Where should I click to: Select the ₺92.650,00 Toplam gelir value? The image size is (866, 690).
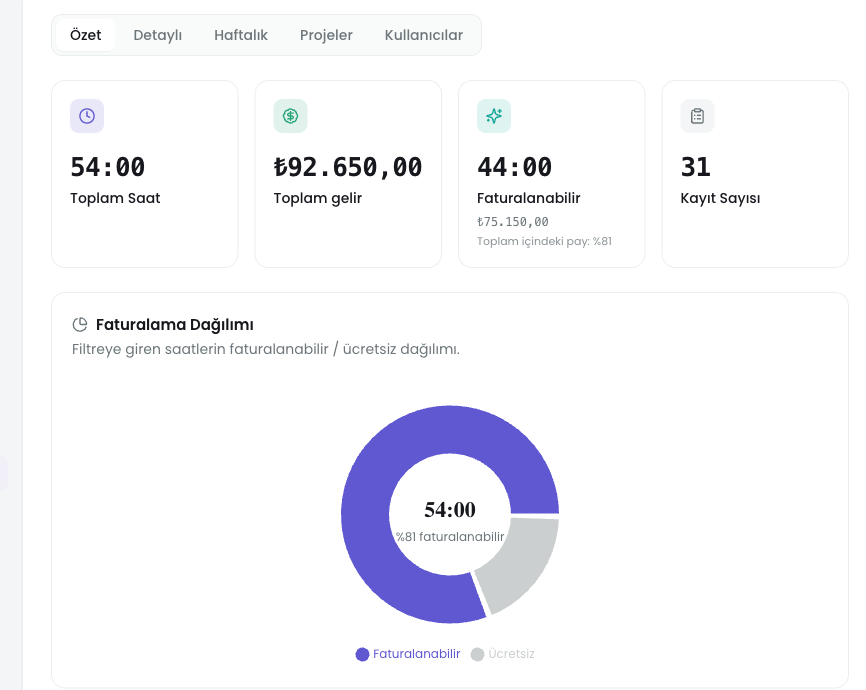tap(348, 167)
